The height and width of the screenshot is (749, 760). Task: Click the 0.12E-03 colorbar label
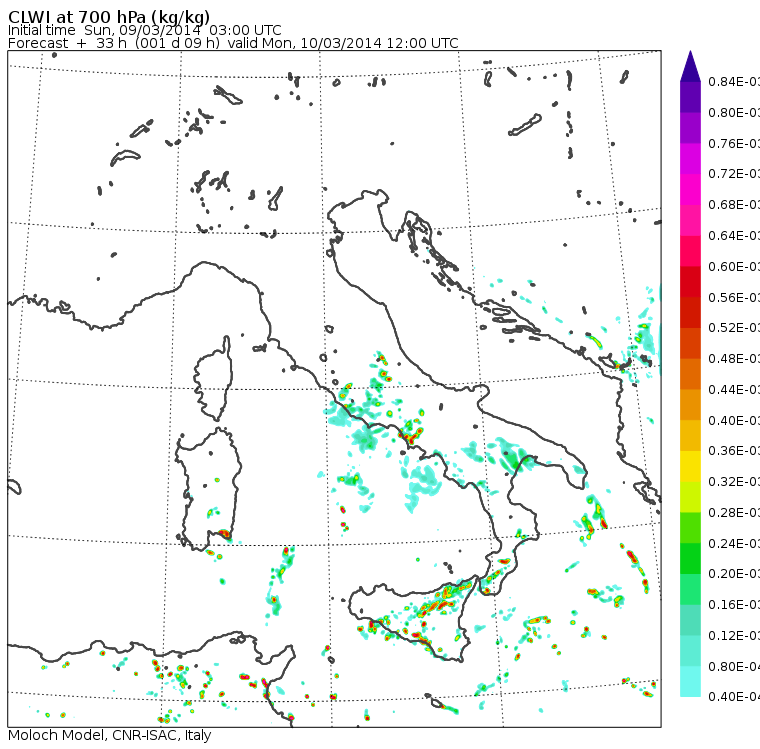[x=734, y=635]
